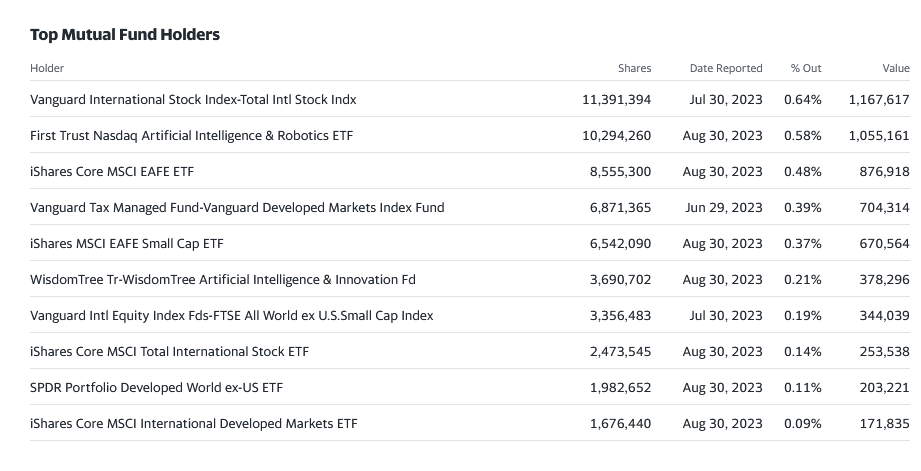This screenshot has height=471, width=921.
Task: Select iShares Core MSCI EAFE ETF holder
Action: click(112, 171)
